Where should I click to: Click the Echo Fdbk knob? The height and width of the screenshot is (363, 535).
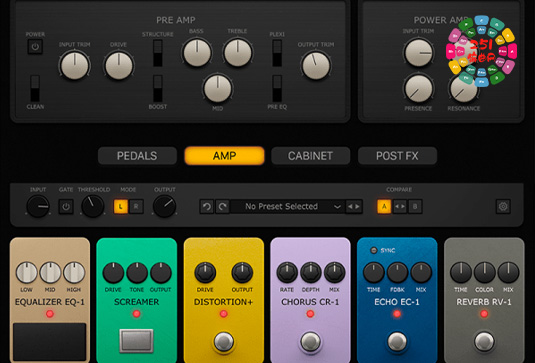pyautogui.click(x=397, y=273)
